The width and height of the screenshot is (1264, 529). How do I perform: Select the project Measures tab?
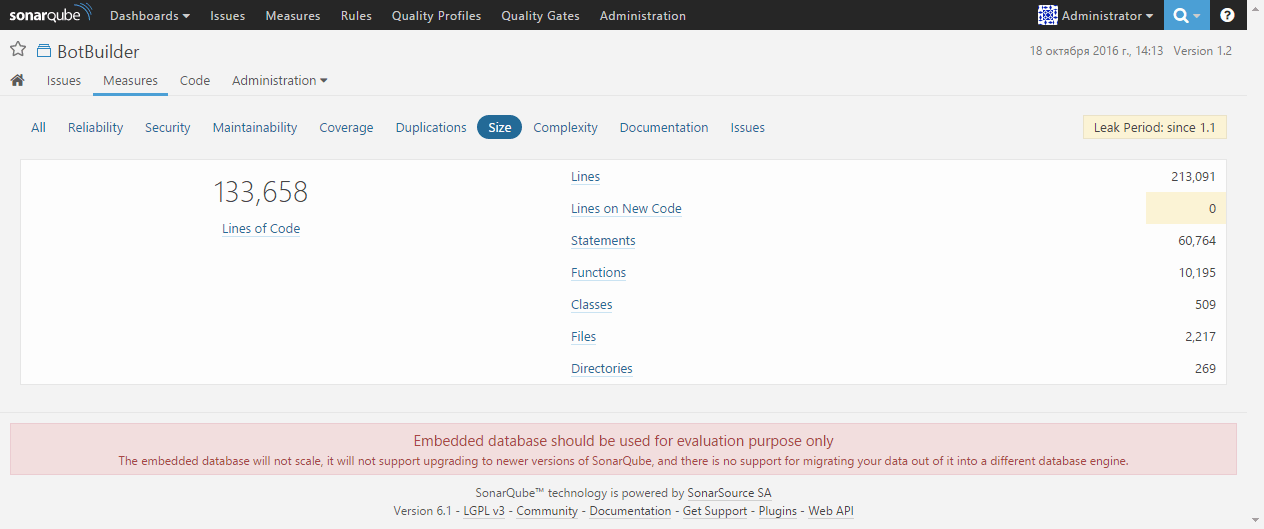click(x=130, y=80)
